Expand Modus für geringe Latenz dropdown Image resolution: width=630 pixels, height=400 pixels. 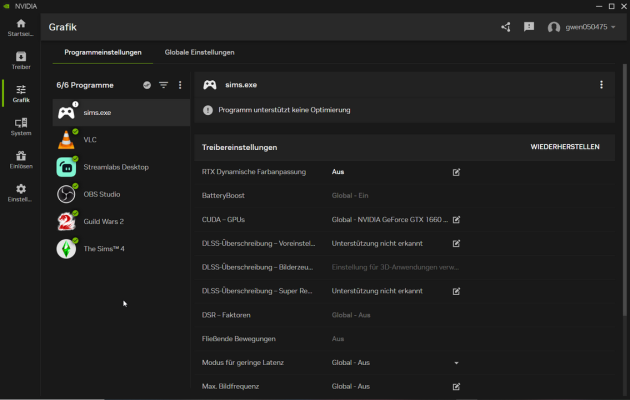click(456, 363)
